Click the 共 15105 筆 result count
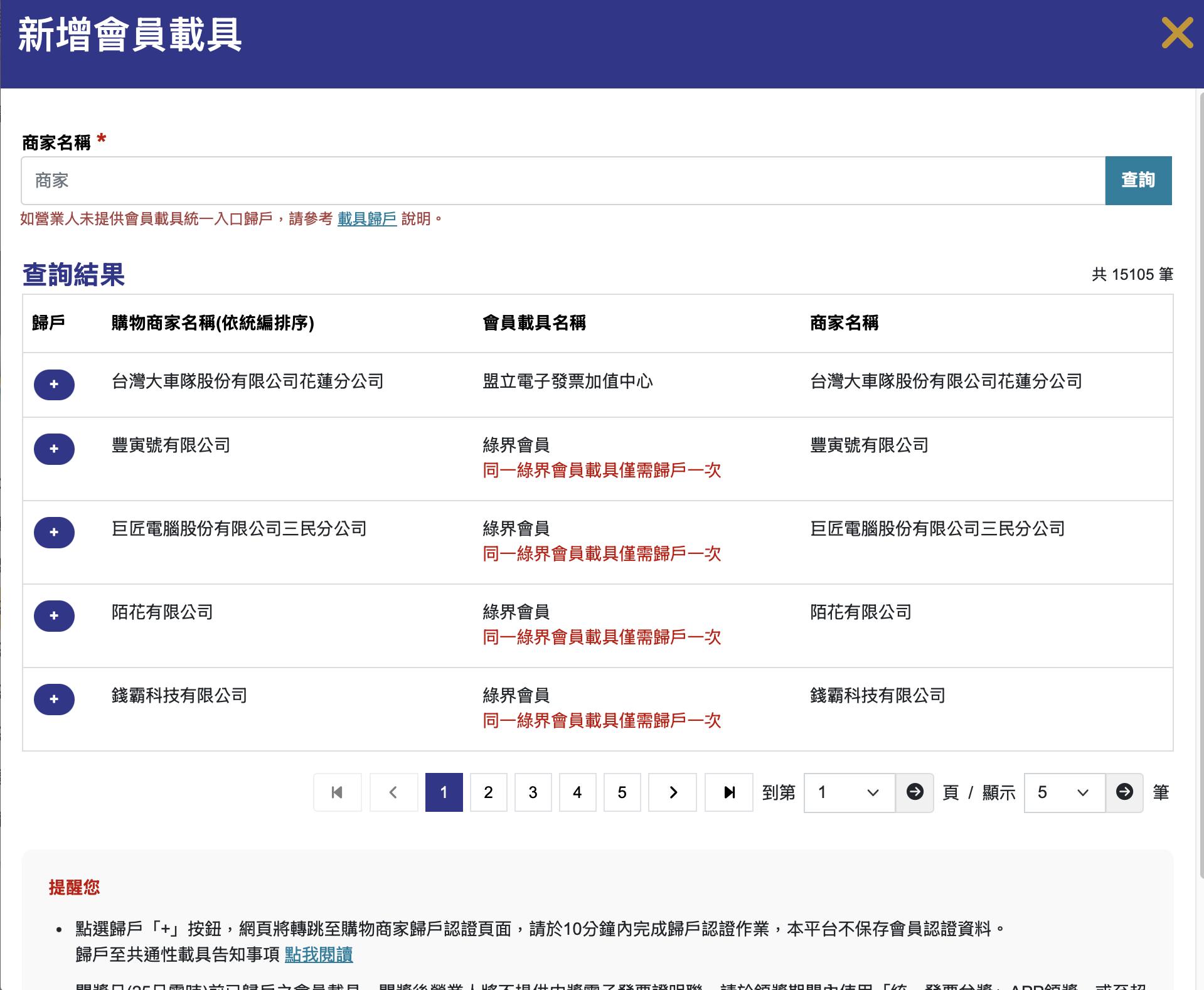Screen dimensions: 1204x990 [x=1132, y=274]
